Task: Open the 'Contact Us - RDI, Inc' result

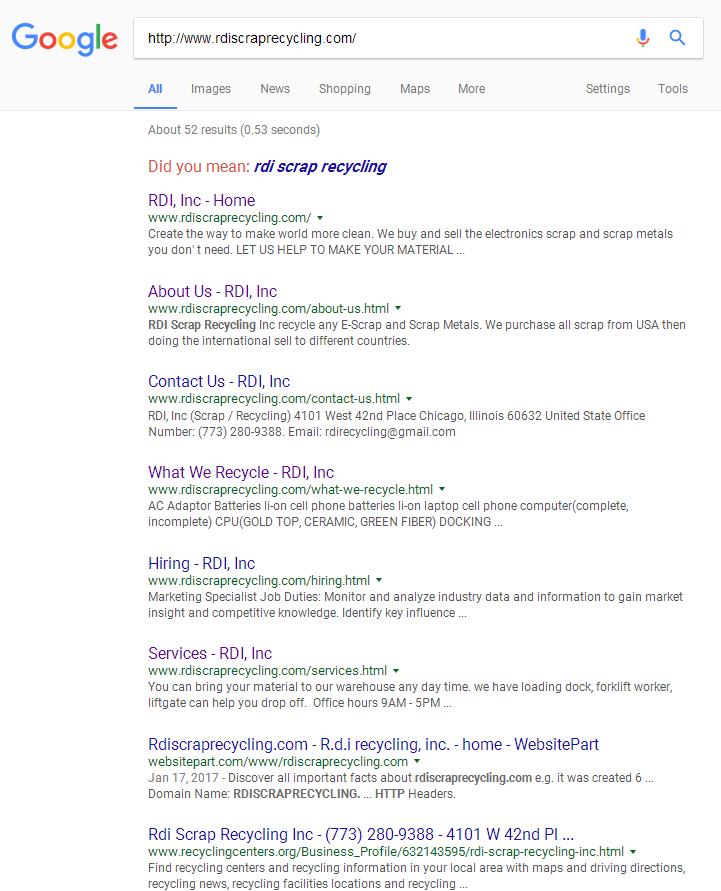Action: (219, 381)
